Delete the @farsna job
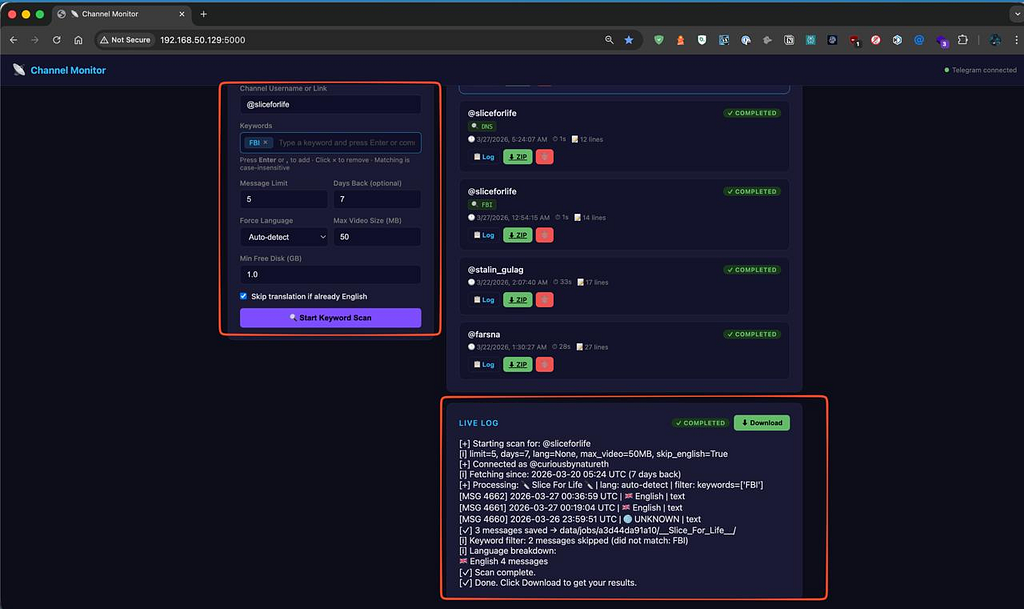Screen dimensions: 1024x609 545,364
